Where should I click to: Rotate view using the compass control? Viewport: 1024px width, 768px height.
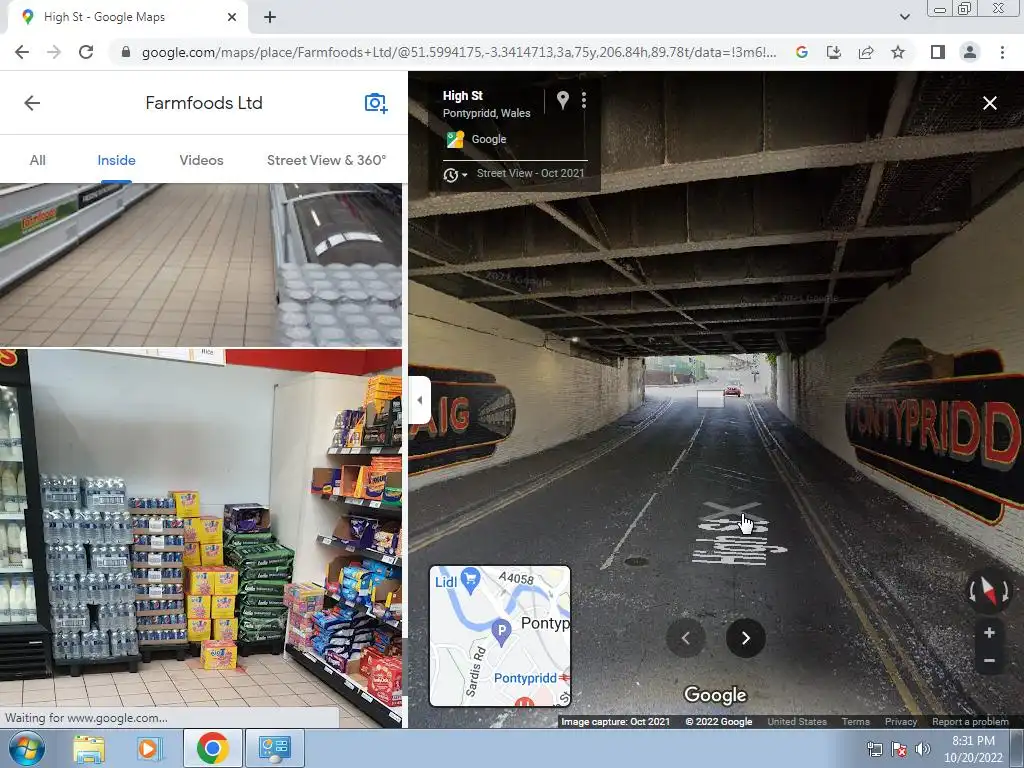989,591
